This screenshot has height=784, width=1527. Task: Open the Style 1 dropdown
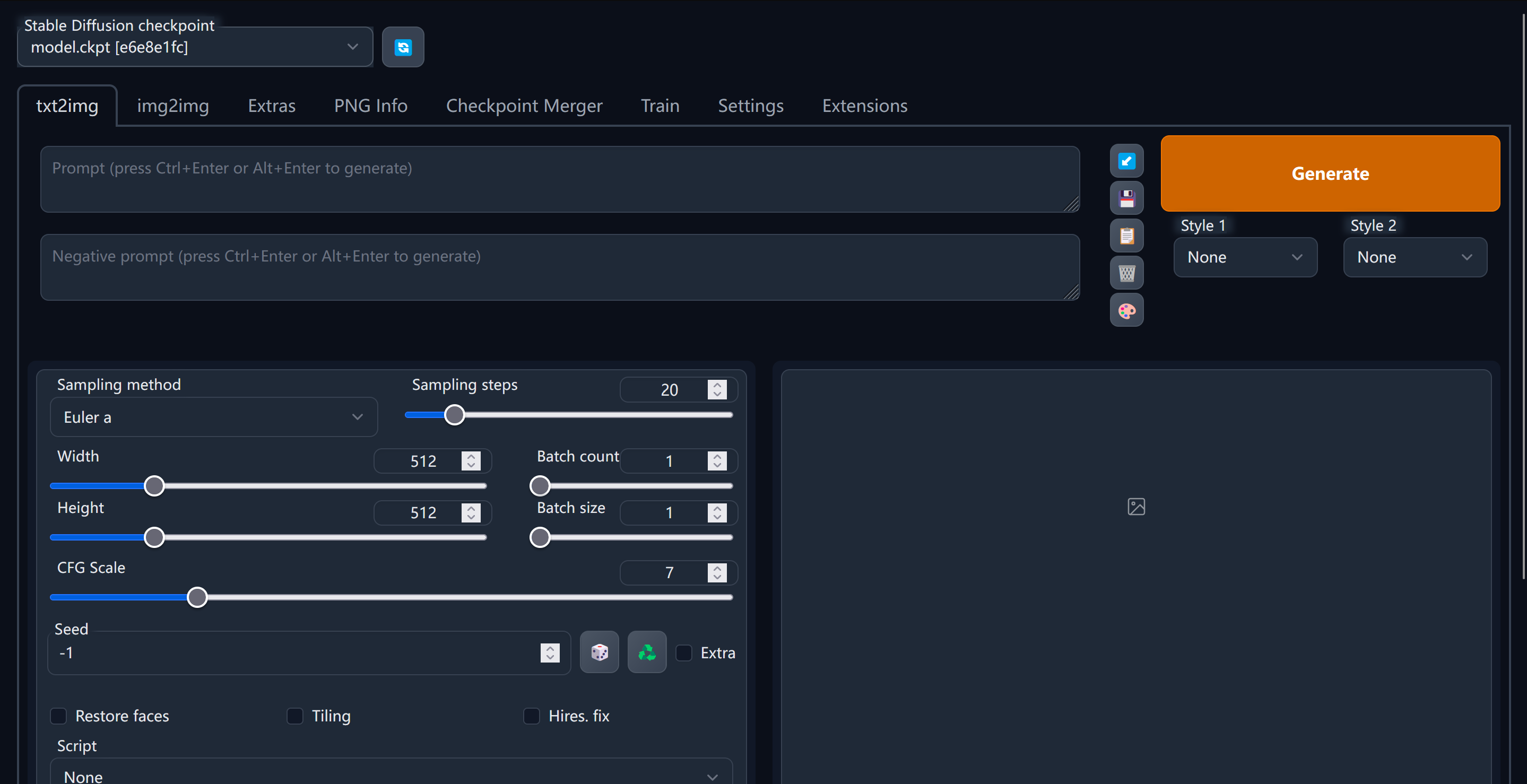(x=1245, y=257)
